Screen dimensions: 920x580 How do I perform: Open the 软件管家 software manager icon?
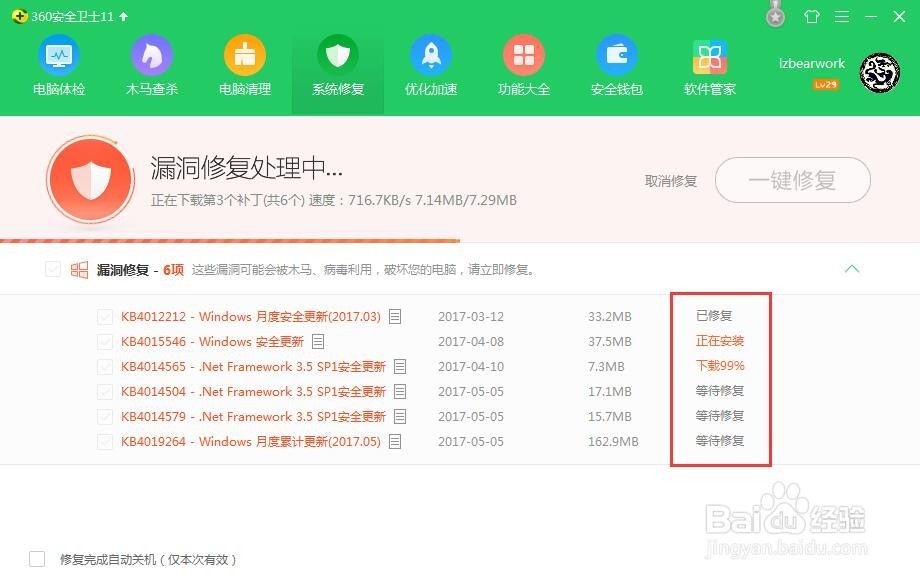pyautogui.click(x=709, y=56)
